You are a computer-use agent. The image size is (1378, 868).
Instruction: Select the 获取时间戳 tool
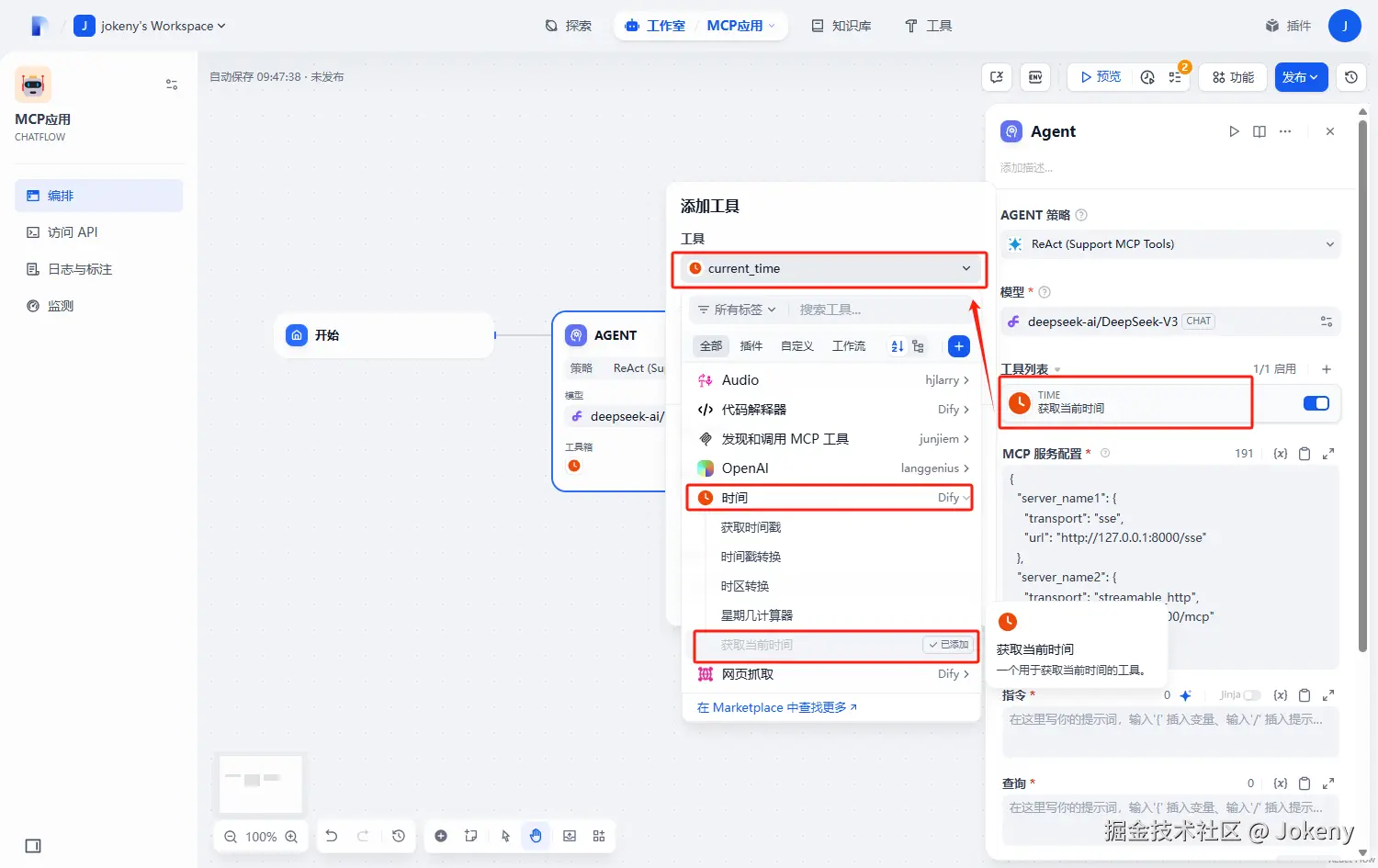(751, 527)
